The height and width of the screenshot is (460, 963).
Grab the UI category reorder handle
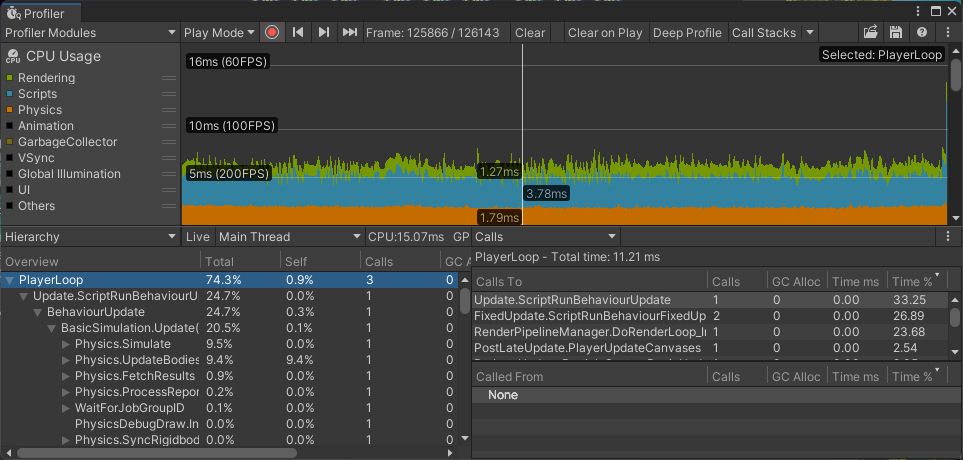coord(169,190)
